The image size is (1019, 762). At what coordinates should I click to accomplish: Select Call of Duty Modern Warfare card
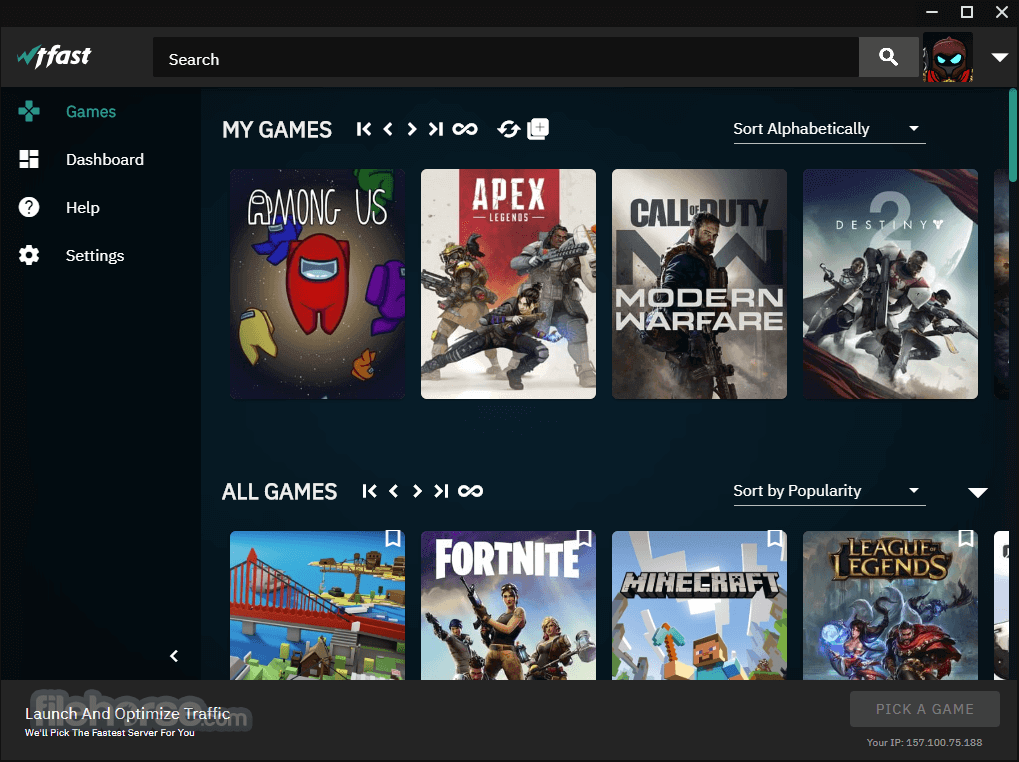tap(699, 284)
